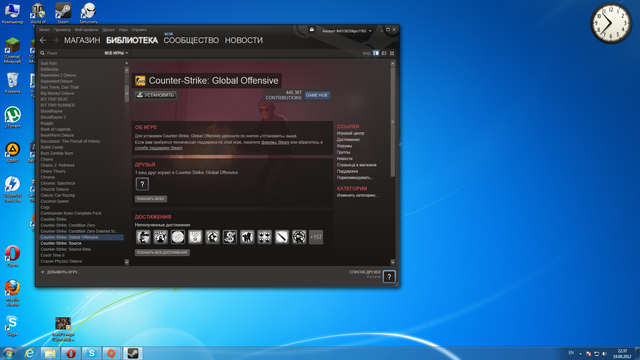
Task: Open the форумы Steam link in ОБ ИГРЕ
Action: pos(275,142)
